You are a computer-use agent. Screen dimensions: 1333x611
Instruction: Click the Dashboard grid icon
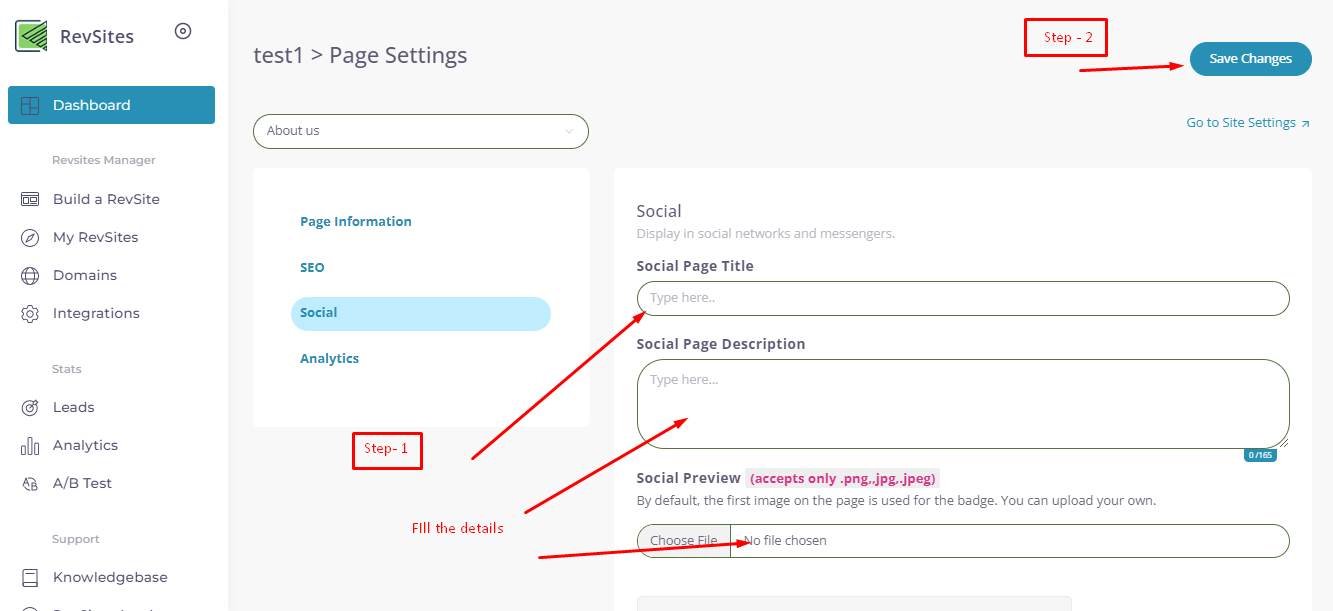pos(30,105)
